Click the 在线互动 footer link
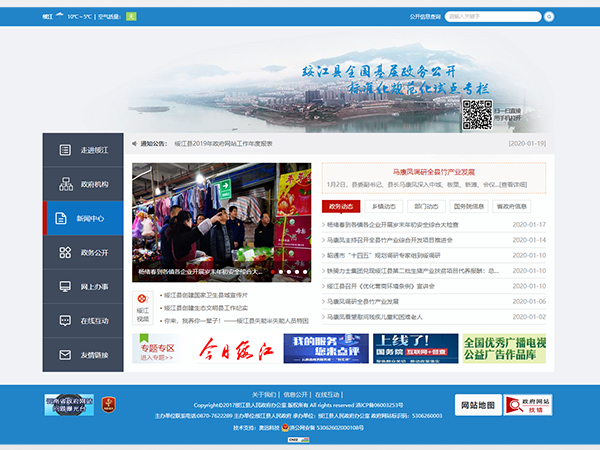The height and width of the screenshot is (450, 600). click(327, 394)
